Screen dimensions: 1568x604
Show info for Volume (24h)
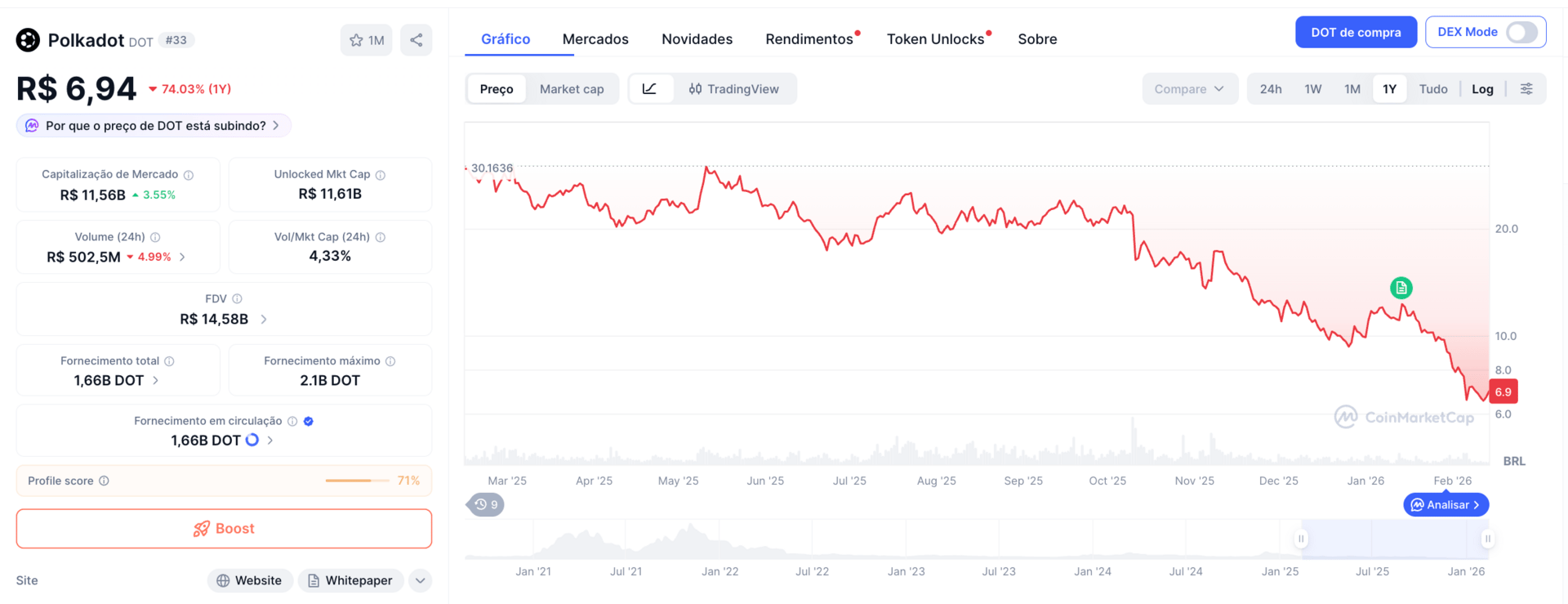[155, 237]
